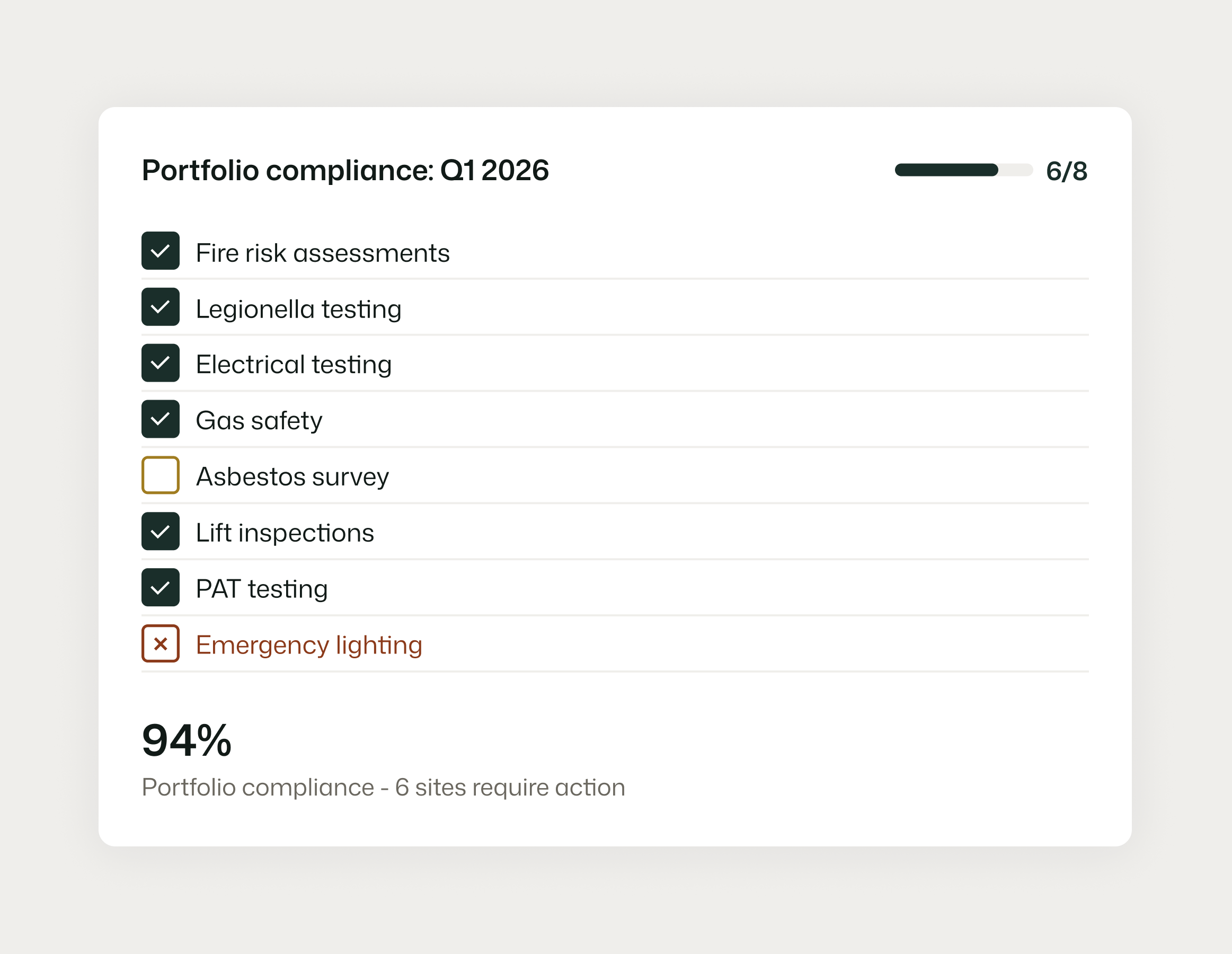The height and width of the screenshot is (954, 1232).
Task: Toggle the PAT testing checkbox
Action: tap(160, 587)
